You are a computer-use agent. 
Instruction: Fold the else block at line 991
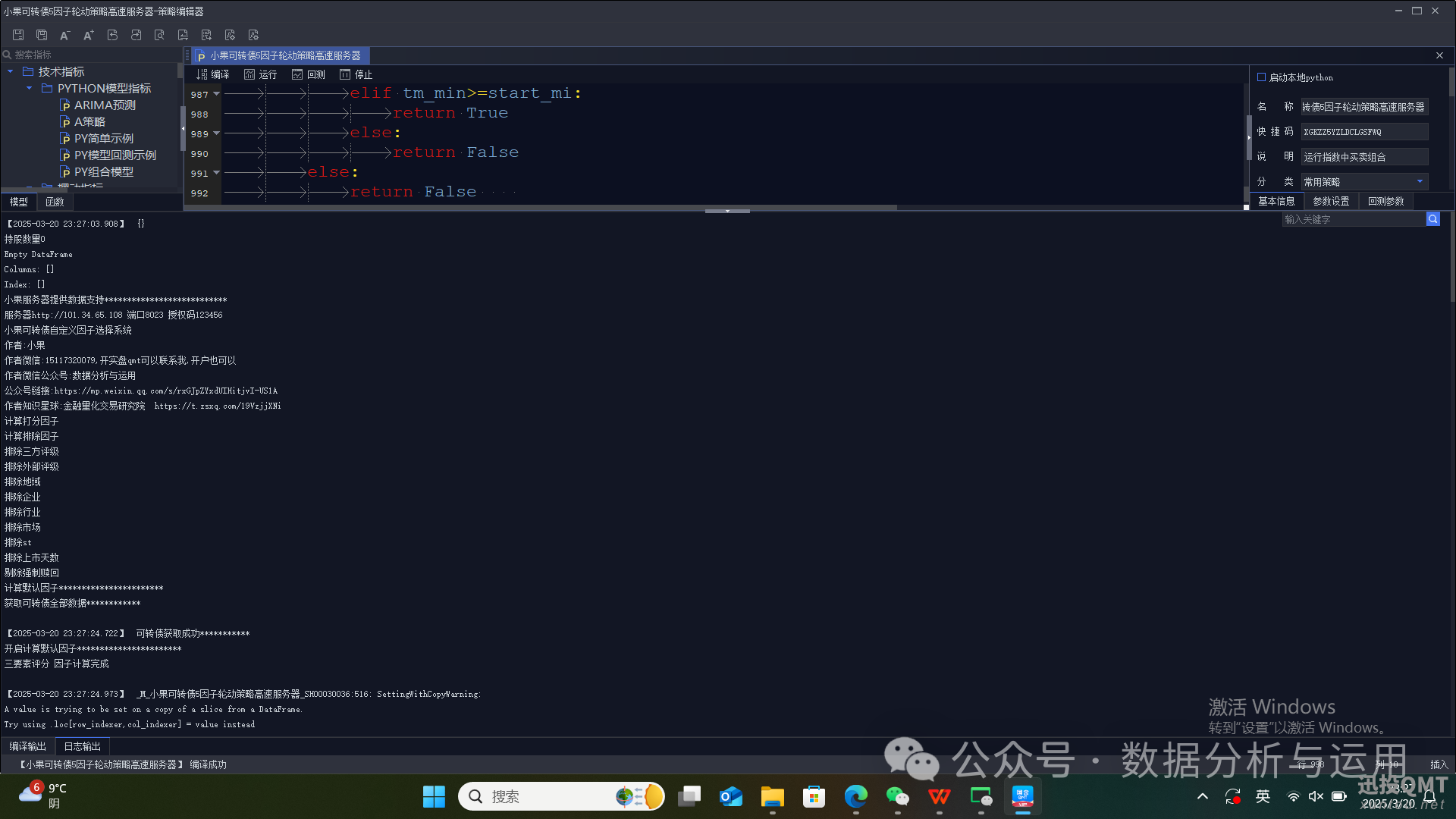point(216,173)
